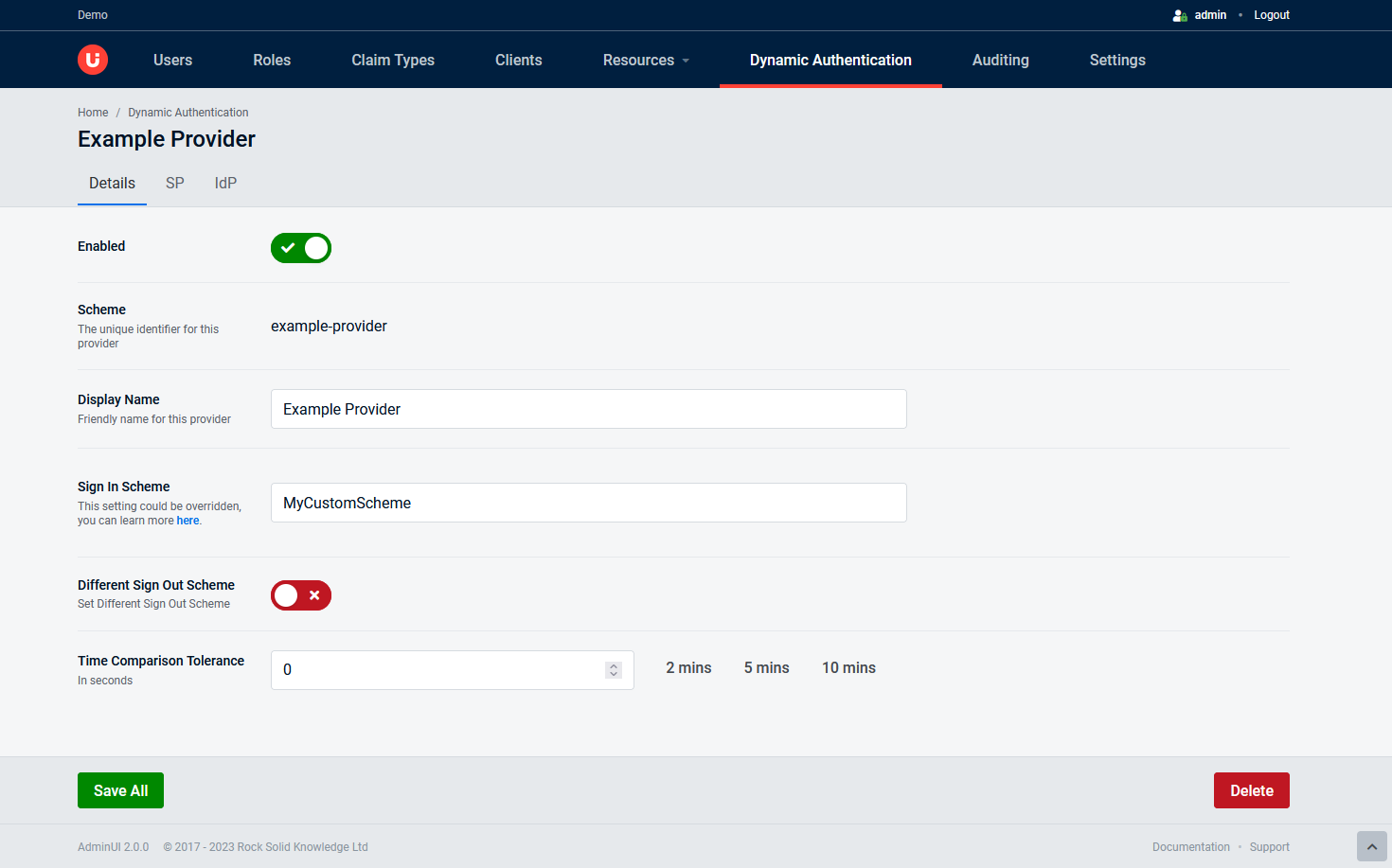The height and width of the screenshot is (868, 1392).
Task: Click the Save All button
Action: click(120, 789)
